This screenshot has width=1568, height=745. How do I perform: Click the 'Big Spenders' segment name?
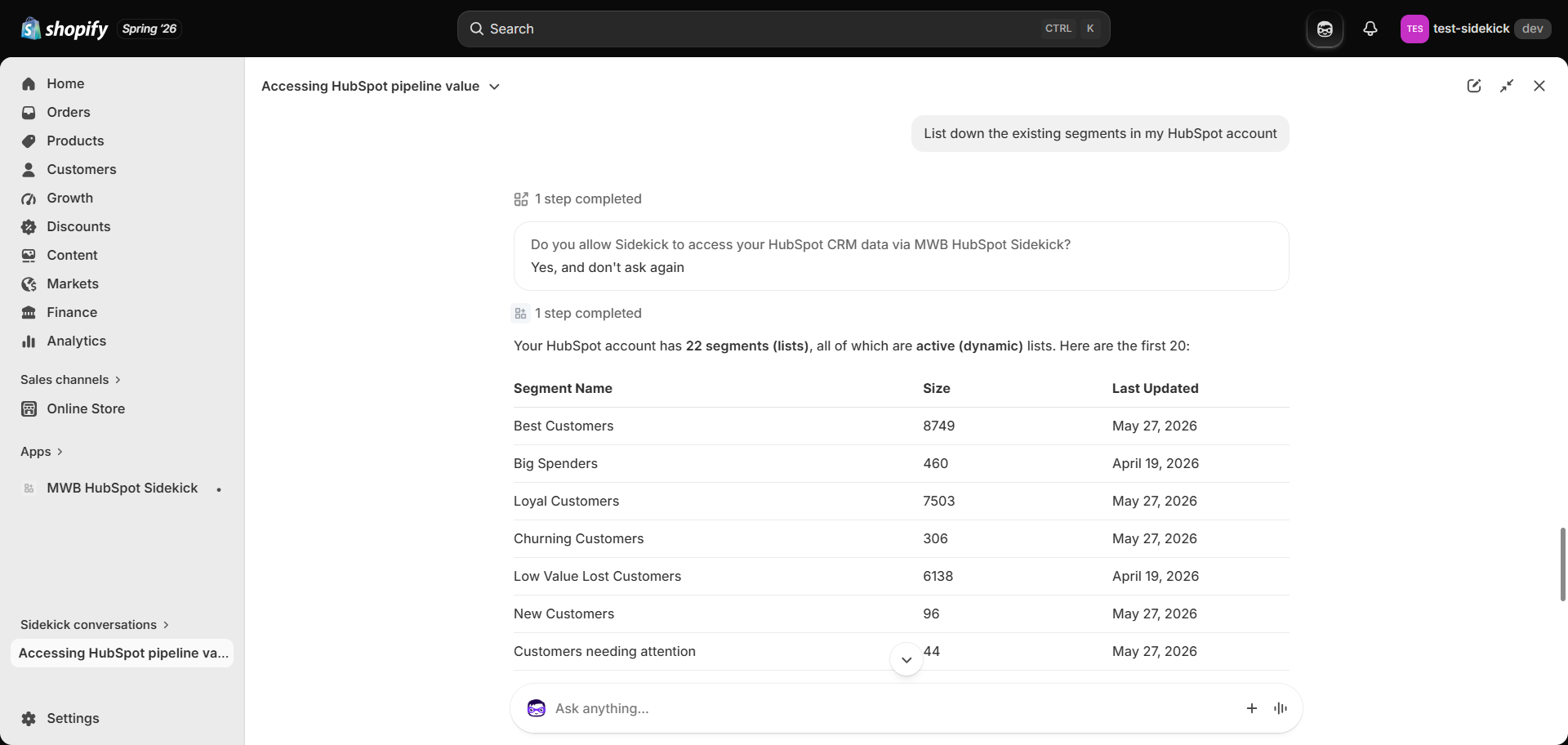point(555,463)
